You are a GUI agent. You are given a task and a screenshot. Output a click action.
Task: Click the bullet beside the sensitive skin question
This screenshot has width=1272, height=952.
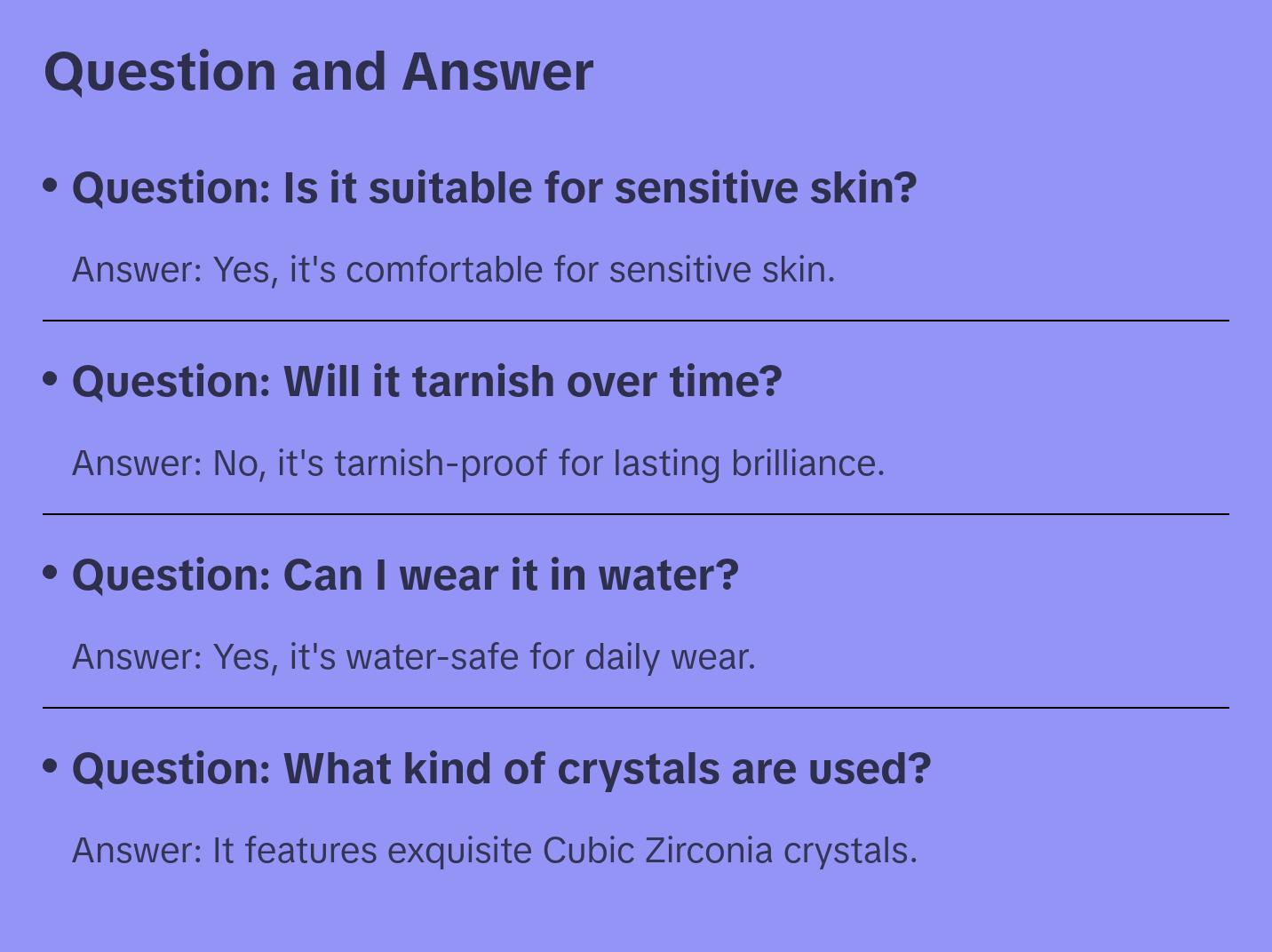pos(51,185)
